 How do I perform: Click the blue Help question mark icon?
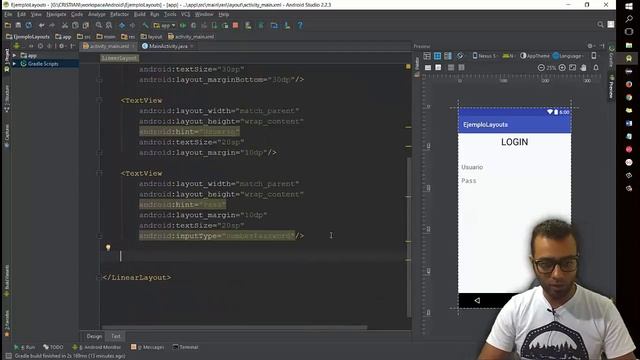coord(300,25)
